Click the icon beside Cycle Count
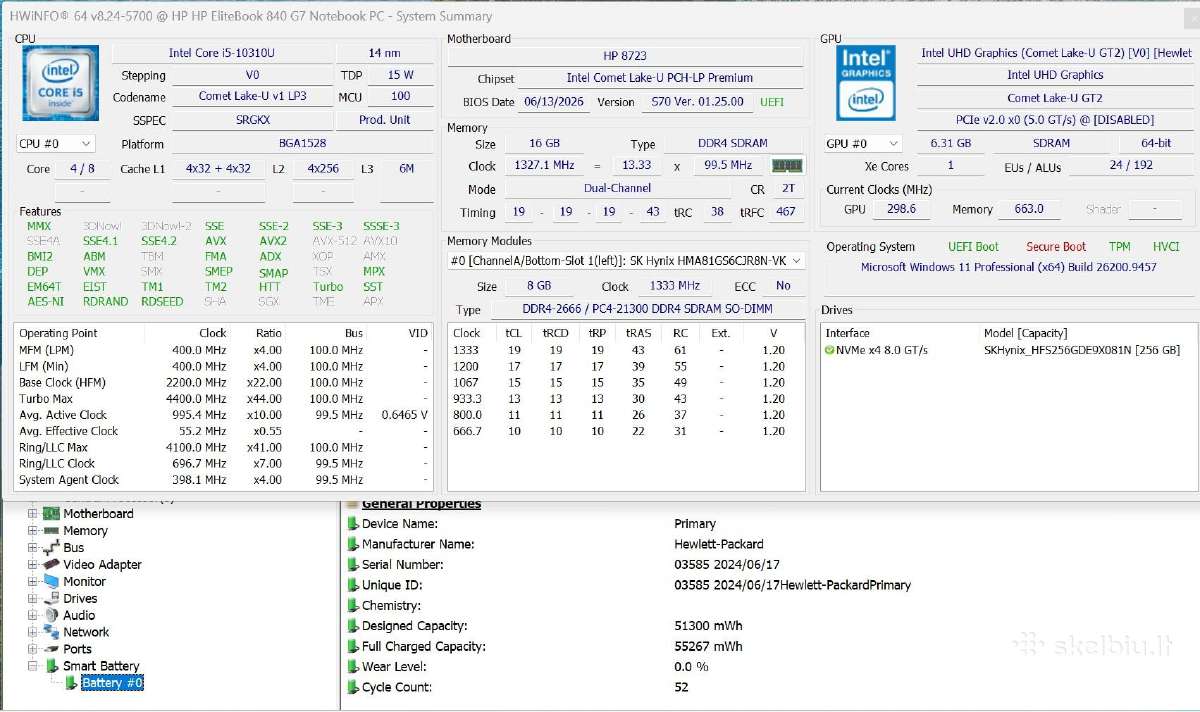The image size is (1200, 712). coord(353,688)
